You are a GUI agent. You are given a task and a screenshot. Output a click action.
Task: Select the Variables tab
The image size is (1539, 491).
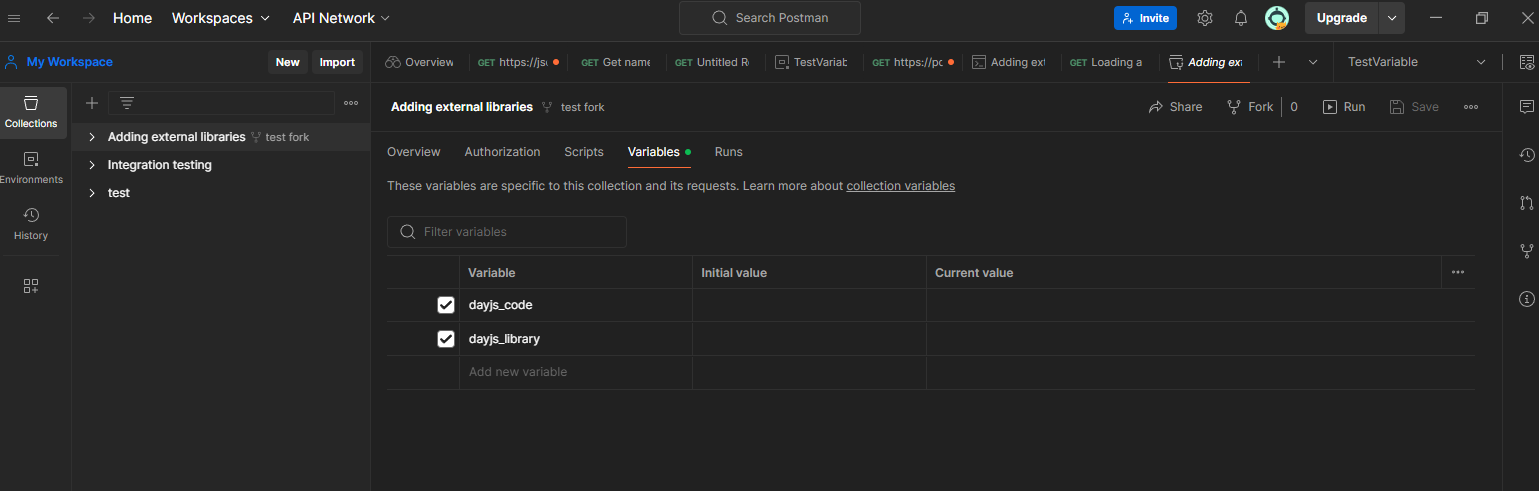(x=659, y=152)
